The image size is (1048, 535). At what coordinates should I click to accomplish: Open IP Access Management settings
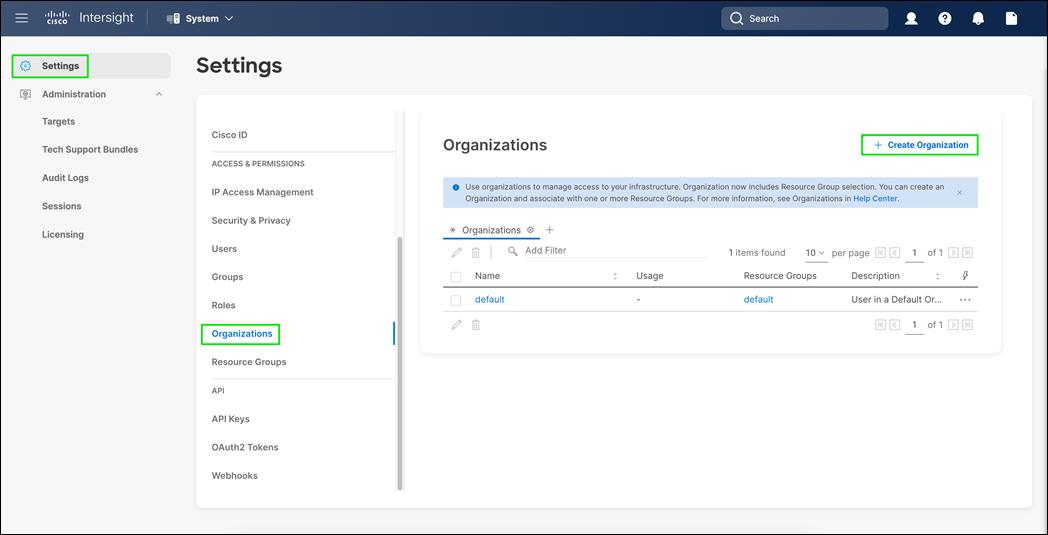[262, 192]
